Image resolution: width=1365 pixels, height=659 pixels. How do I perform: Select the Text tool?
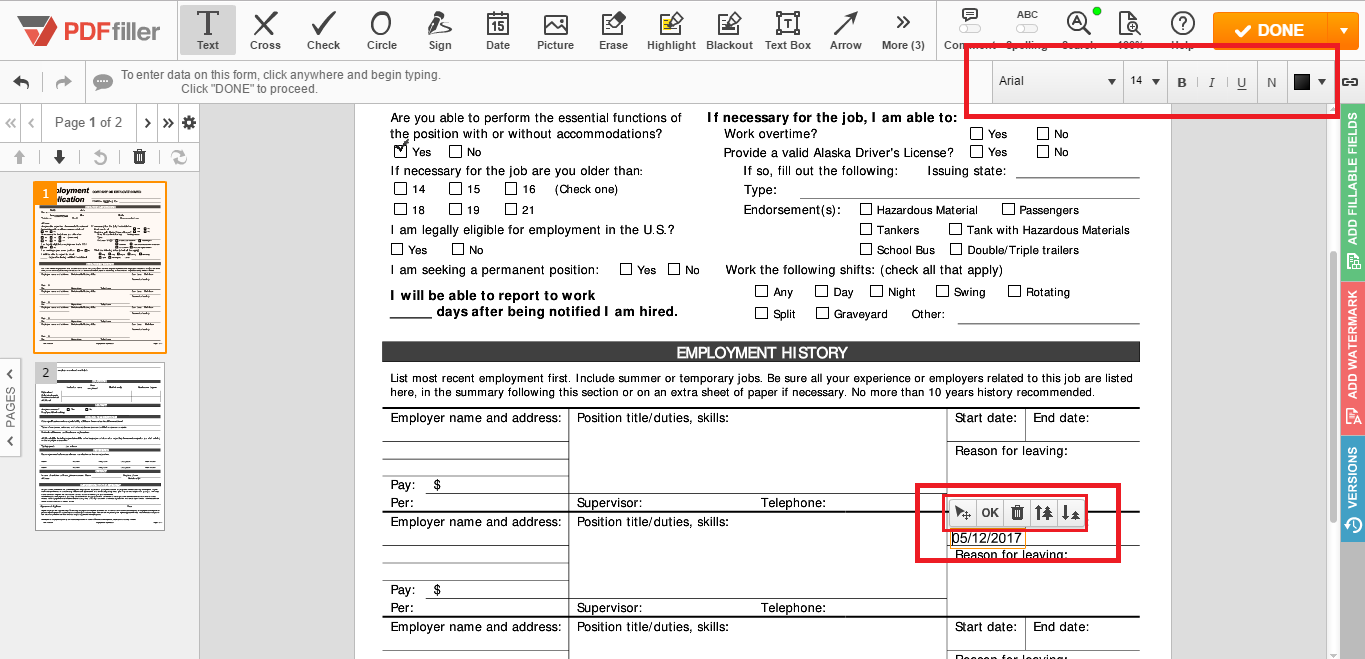208,30
